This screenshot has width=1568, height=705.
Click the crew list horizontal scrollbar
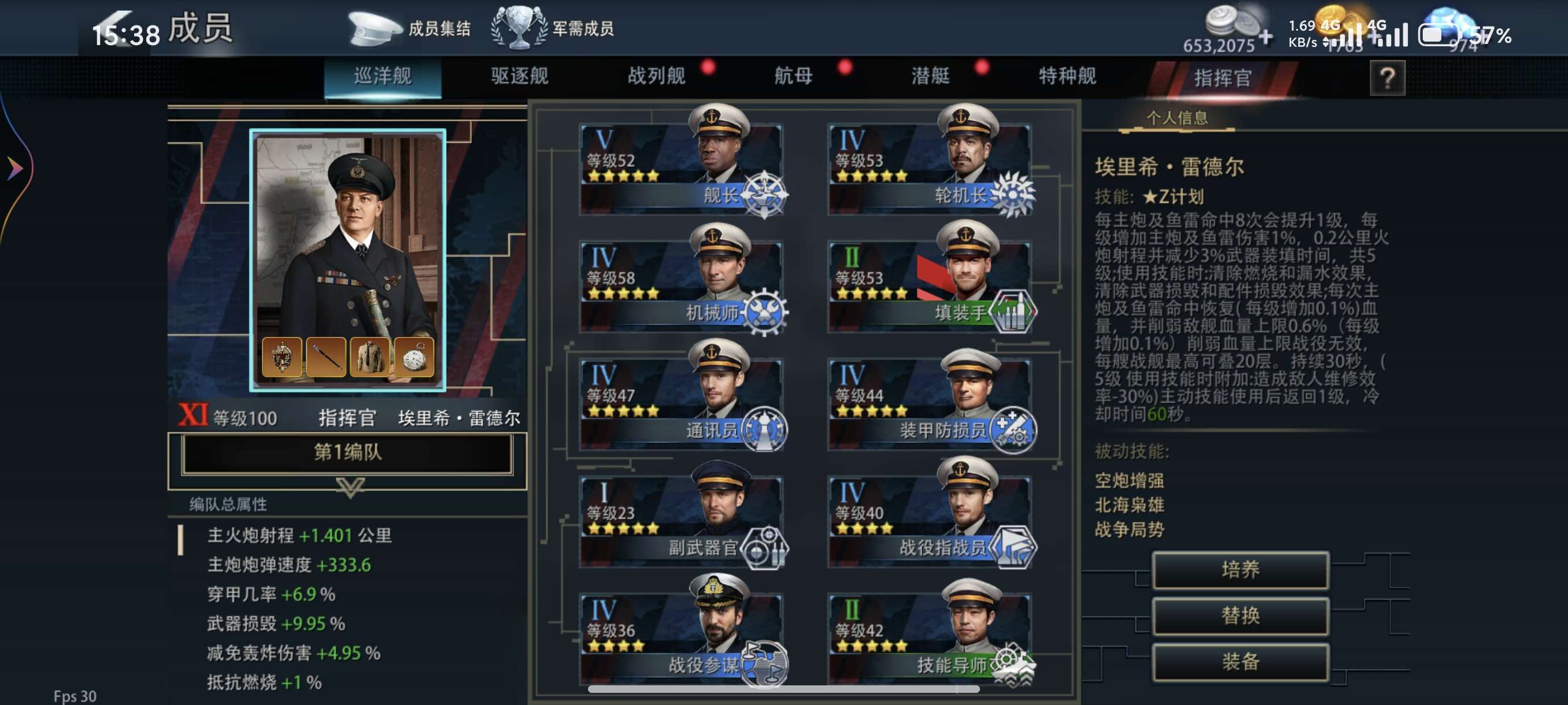pyautogui.click(x=783, y=689)
